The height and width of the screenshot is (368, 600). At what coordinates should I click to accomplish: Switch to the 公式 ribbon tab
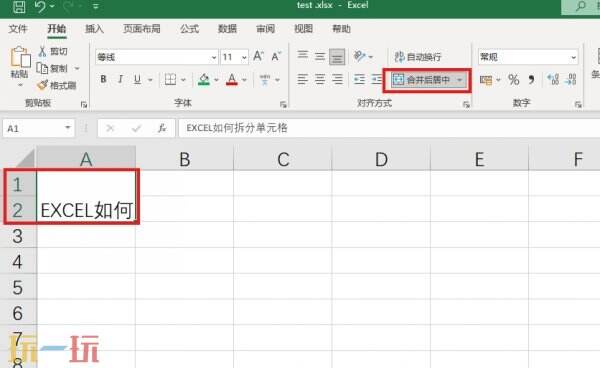click(x=189, y=29)
